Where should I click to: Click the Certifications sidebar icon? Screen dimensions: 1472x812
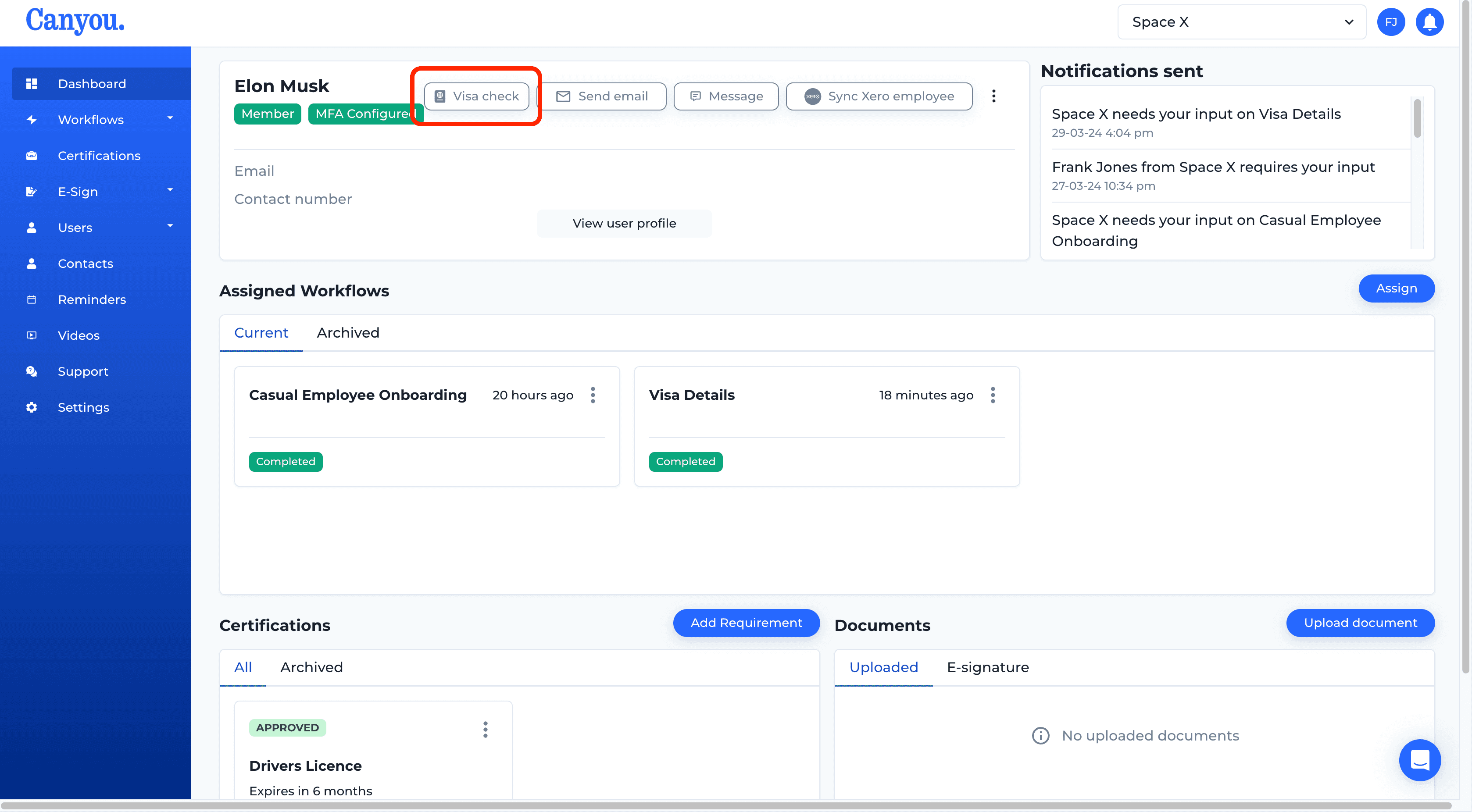[32, 156]
